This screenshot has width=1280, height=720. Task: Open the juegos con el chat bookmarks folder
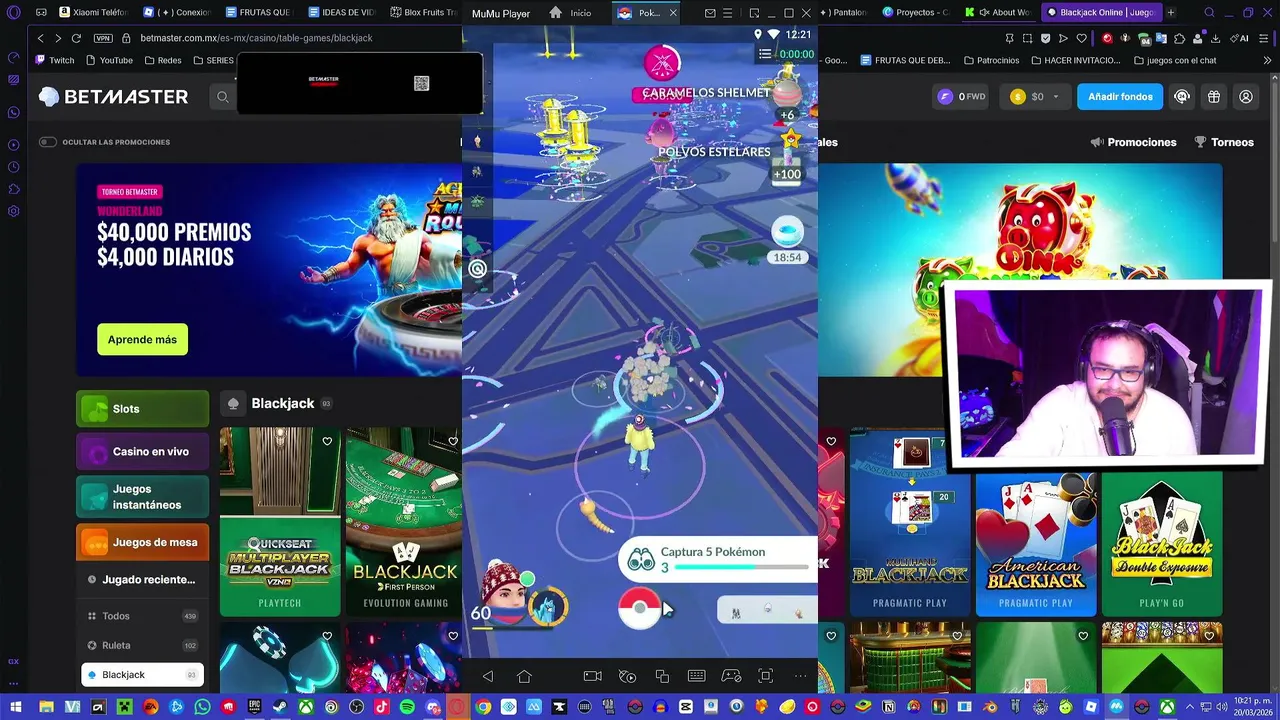[1175, 60]
